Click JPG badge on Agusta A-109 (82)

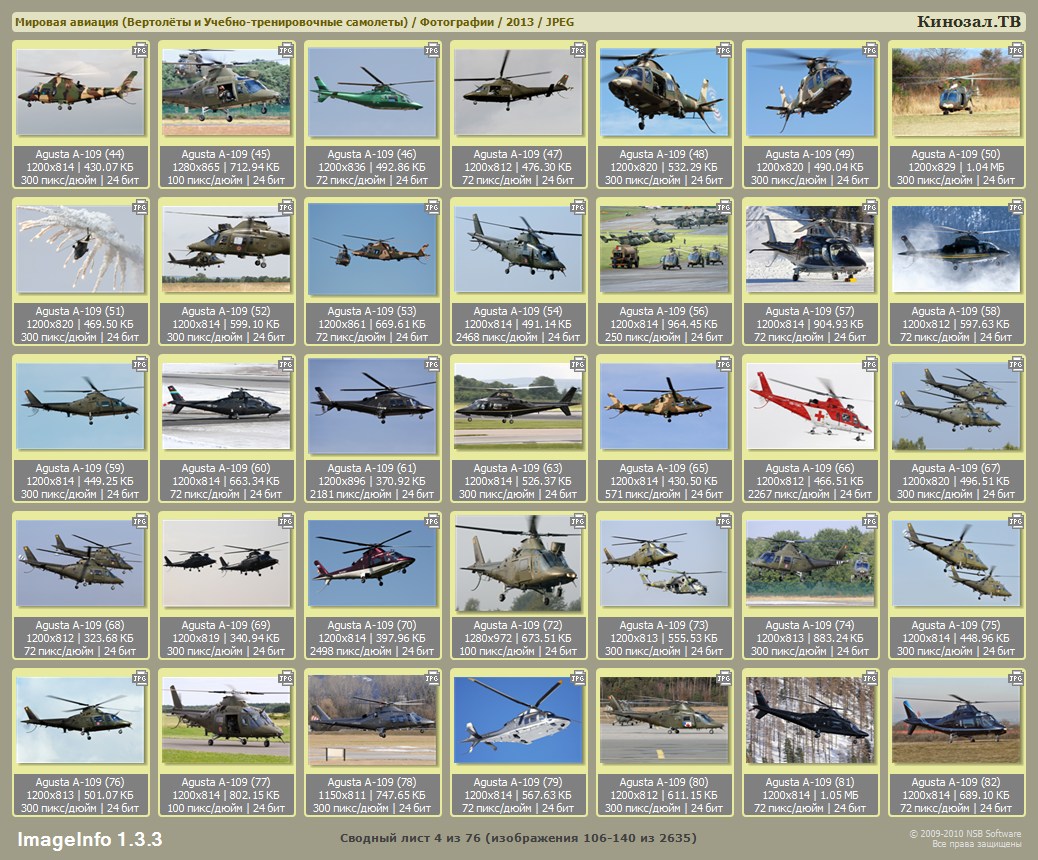coord(1016,677)
